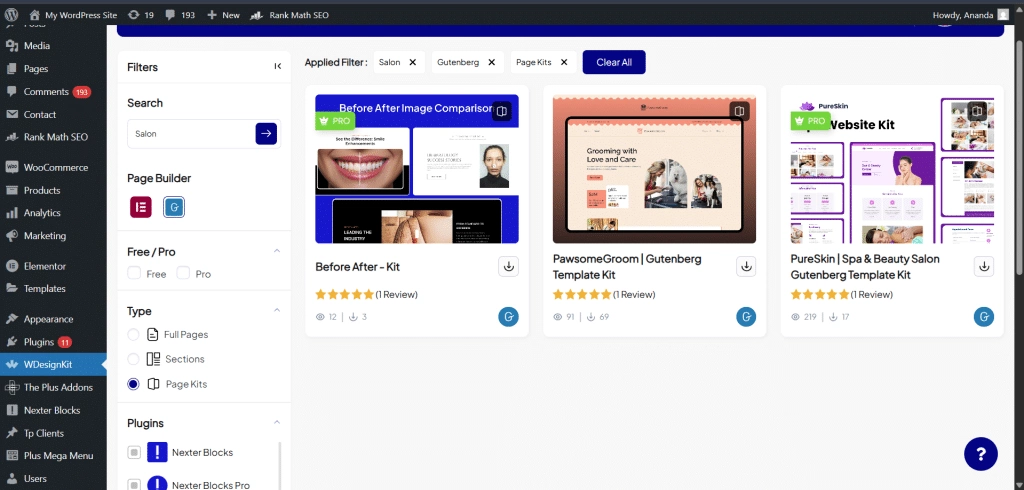Open PawsomeGroom Gutenberg Template Kit title
Viewport: 1024px width, 490px height.
click(x=627, y=267)
